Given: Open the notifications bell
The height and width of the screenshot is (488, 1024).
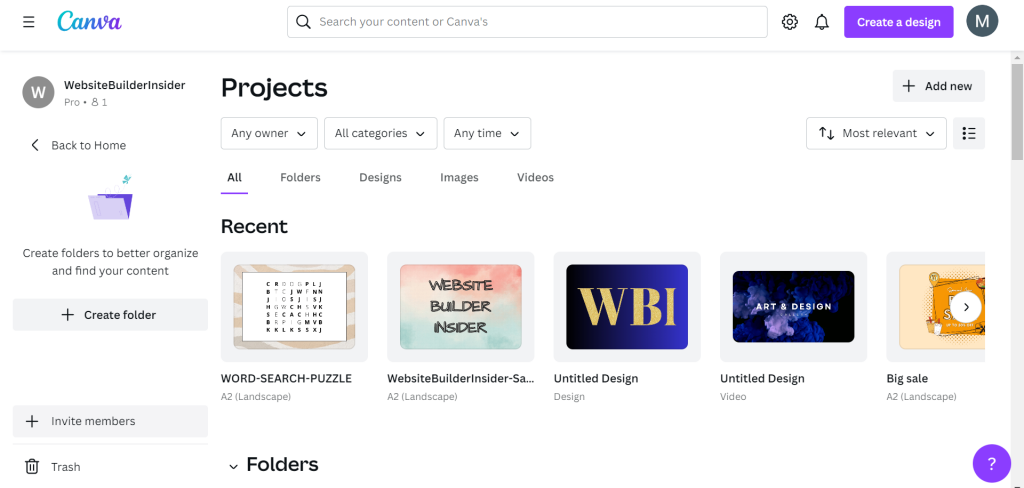Looking at the screenshot, I should pos(822,22).
